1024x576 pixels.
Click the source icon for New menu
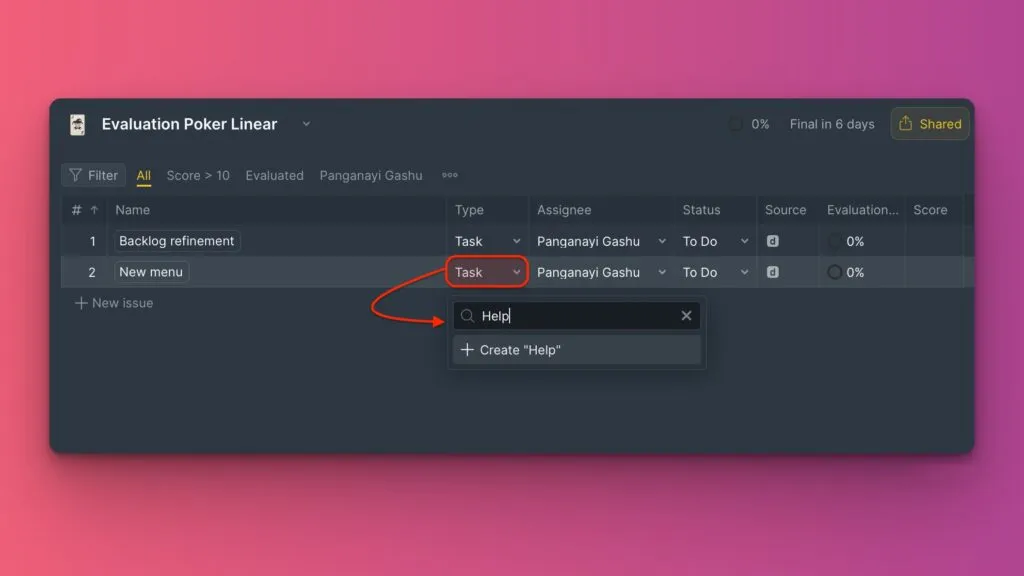click(773, 272)
